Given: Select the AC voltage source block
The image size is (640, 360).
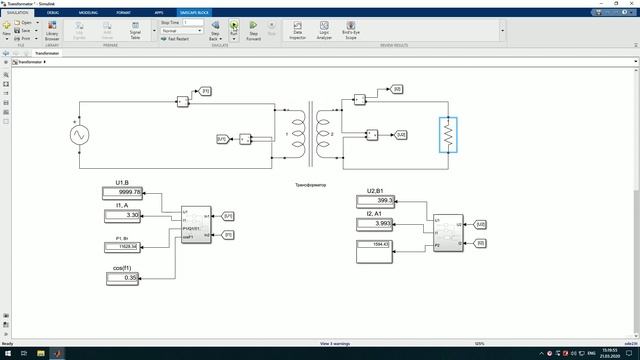Looking at the screenshot, I should point(79,135).
